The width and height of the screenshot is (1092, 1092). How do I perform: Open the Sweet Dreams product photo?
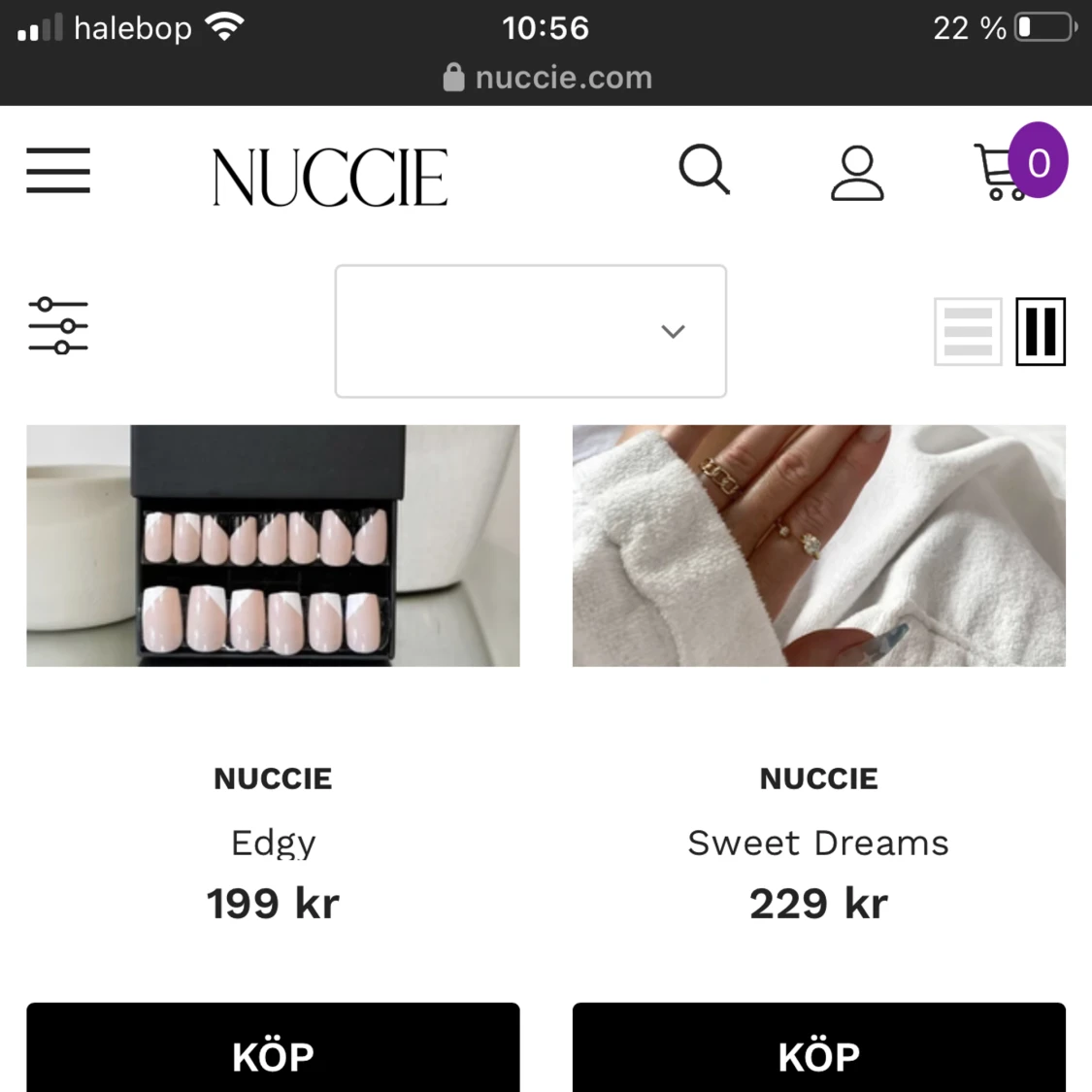(x=818, y=546)
